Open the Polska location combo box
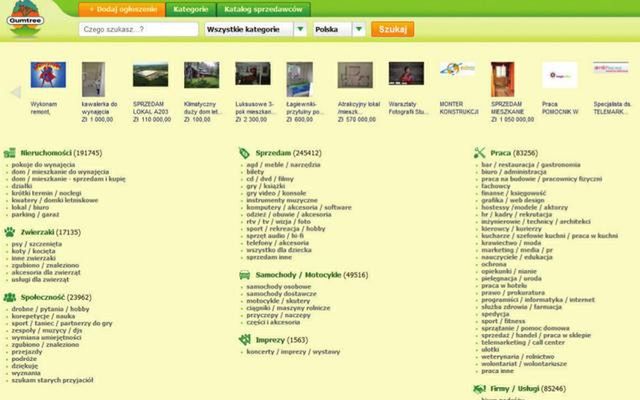Screen dimensions: 640x400 pyautogui.click(x=339, y=29)
